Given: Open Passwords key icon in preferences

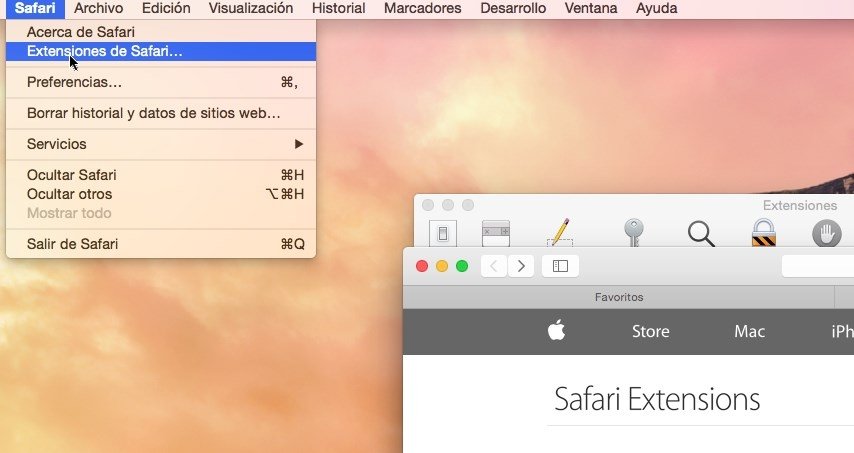Looking at the screenshot, I should coord(634,233).
